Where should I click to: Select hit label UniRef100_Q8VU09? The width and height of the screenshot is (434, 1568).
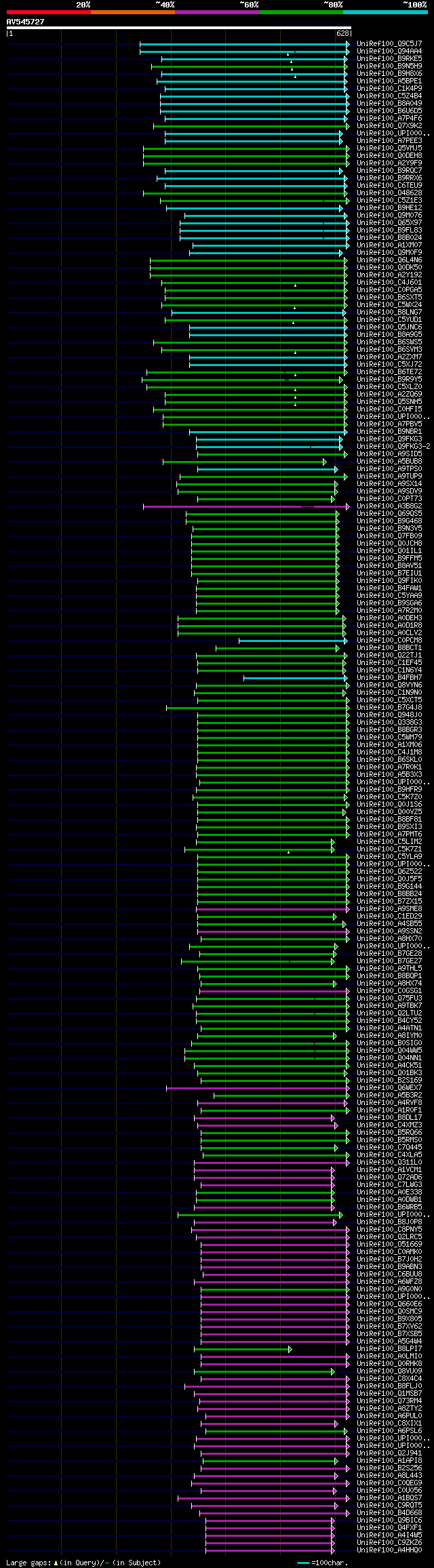click(389, 1371)
